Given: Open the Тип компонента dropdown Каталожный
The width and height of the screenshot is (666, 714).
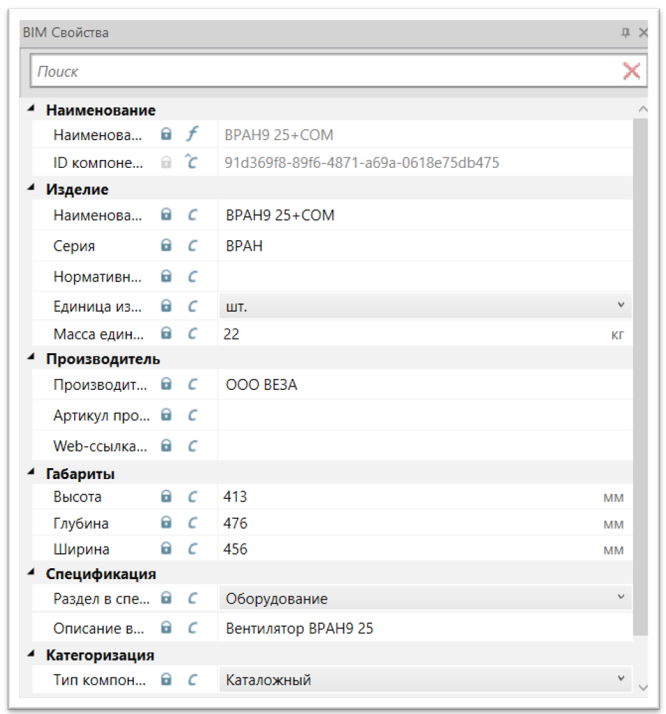Looking at the screenshot, I should pyautogui.click(x=424, y=680).
